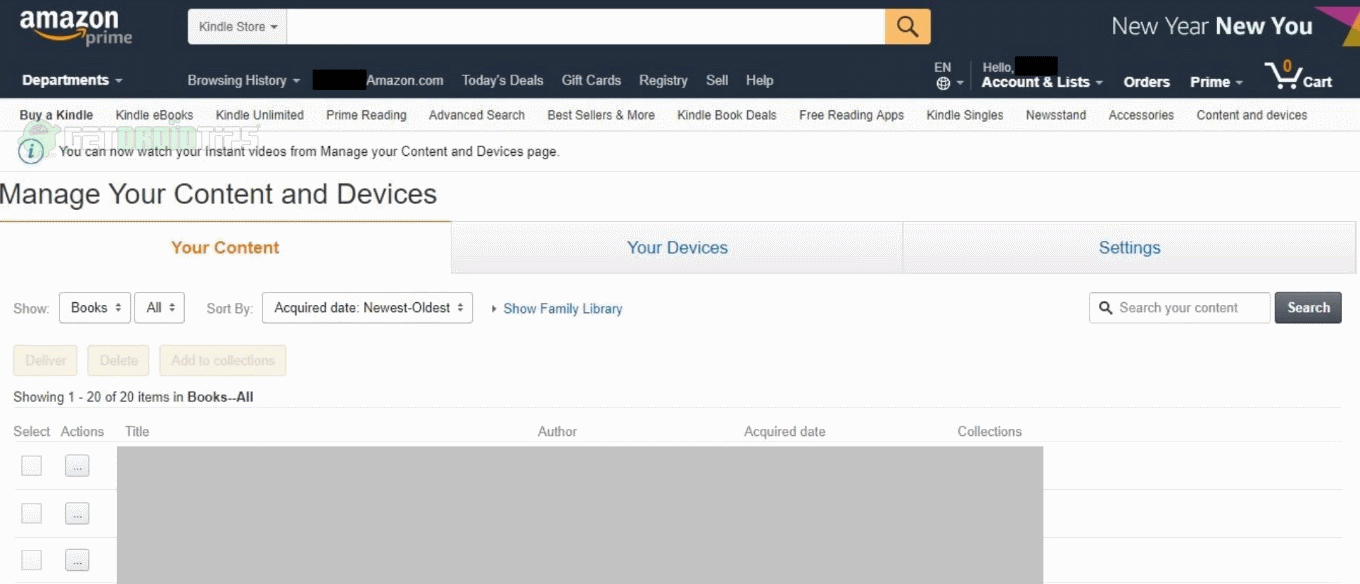Open Advanced Search link
Screen dimensions: 1360x584
(x=477, y=115)
